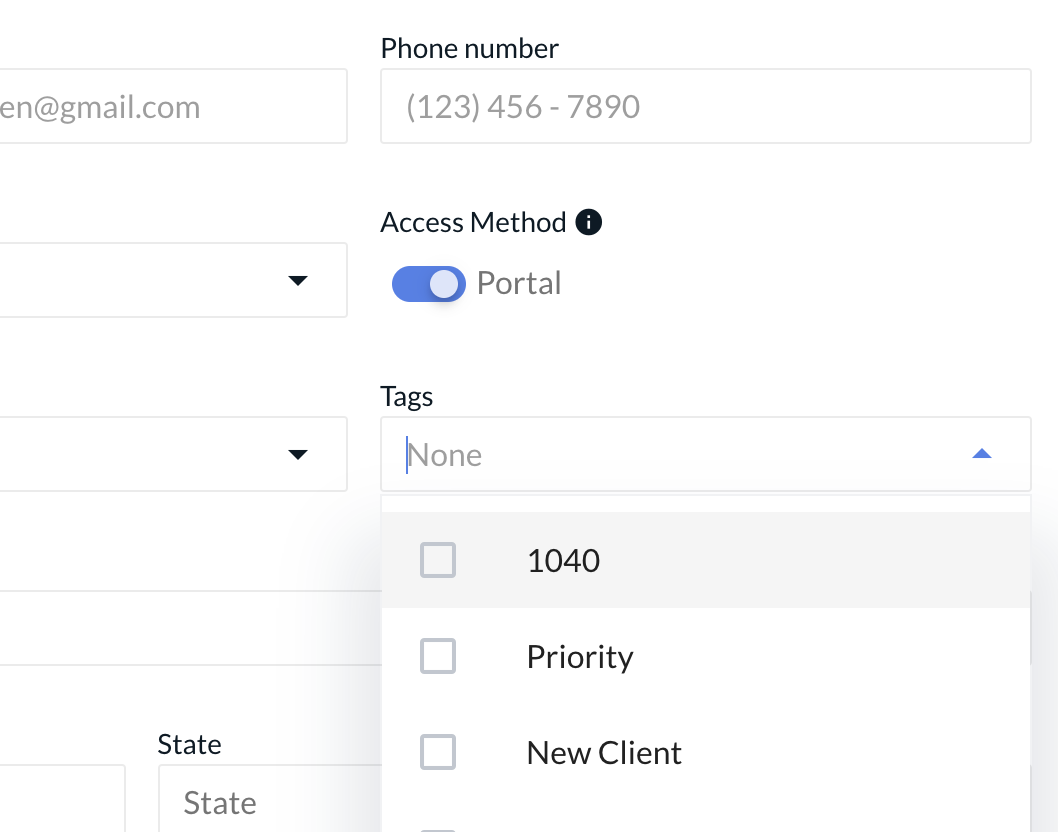Image resolution: width=1058 pixels, height=832 pixels.
Task: Check the 1040 tag checkbox
Action: pyautogui.click(x=438, y=560)
